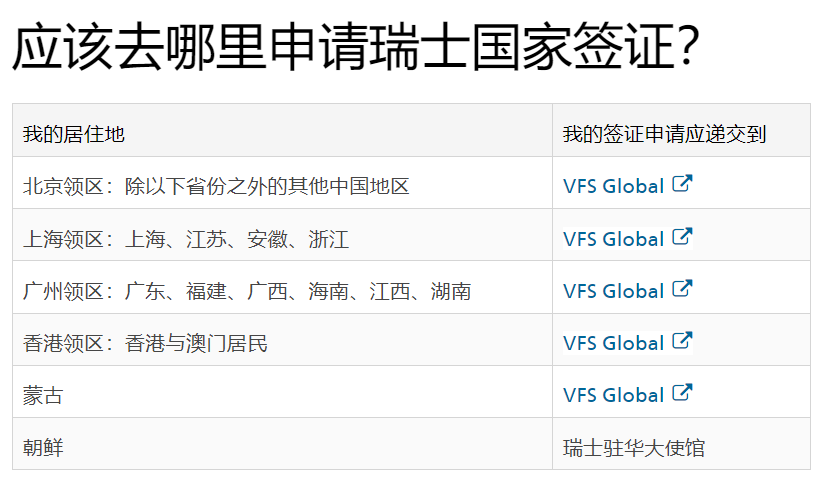This screenshot has width=820, height=480.
Task: Click external-link icon in 上海领区 row
Action: (x=682, y=236)
